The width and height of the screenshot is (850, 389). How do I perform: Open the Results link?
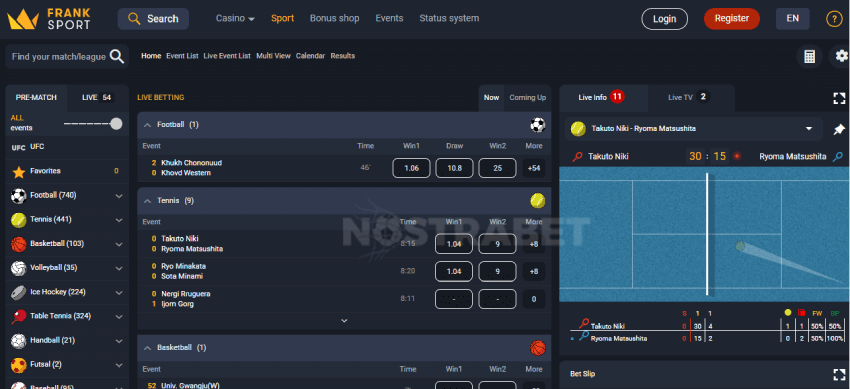[343, 56]
